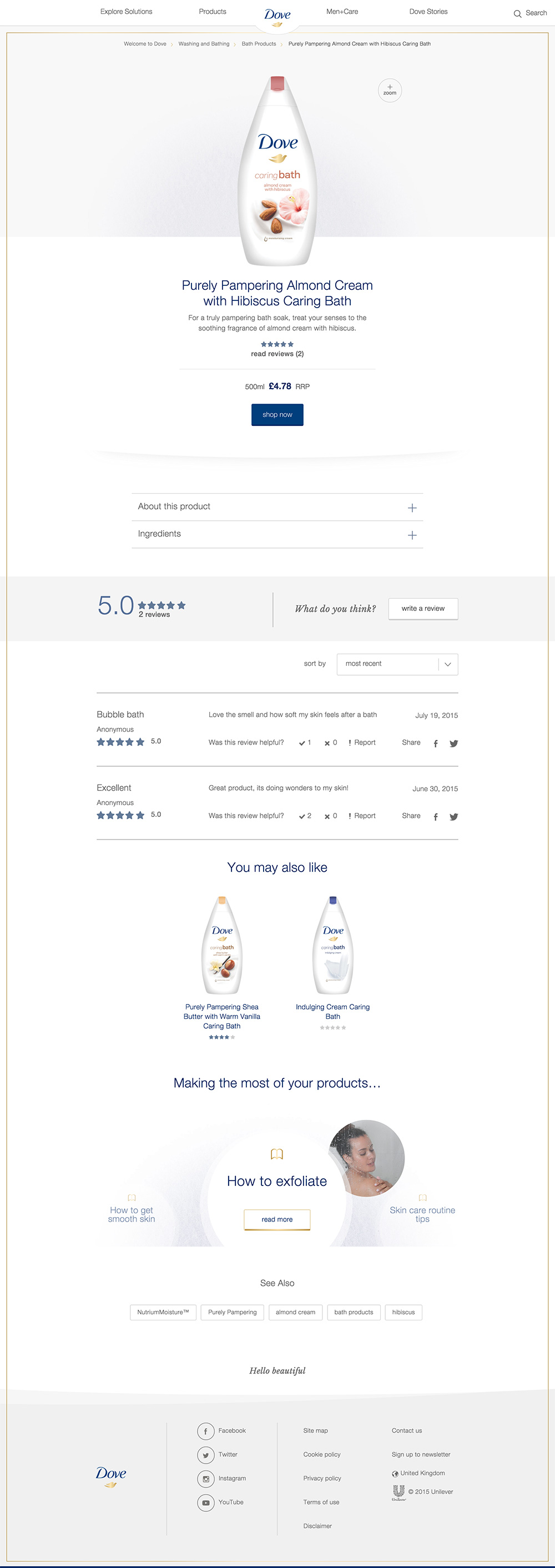Image resolution: width=555 pixels, height=1568 pixels.
Task: Open the sort by most recent dropdown
Action: (397, 664)
